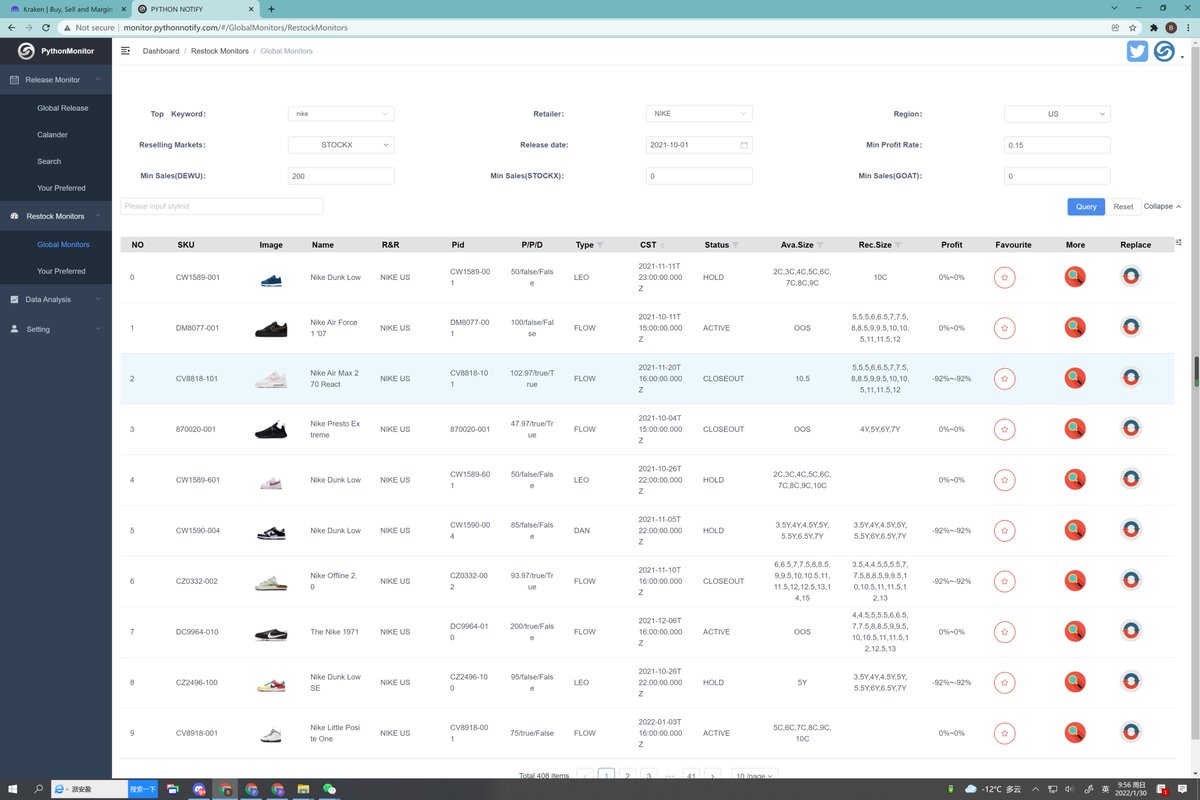Favourite the CW1589-001 Nike Dunk Low row

click(x=1005, y=277)
